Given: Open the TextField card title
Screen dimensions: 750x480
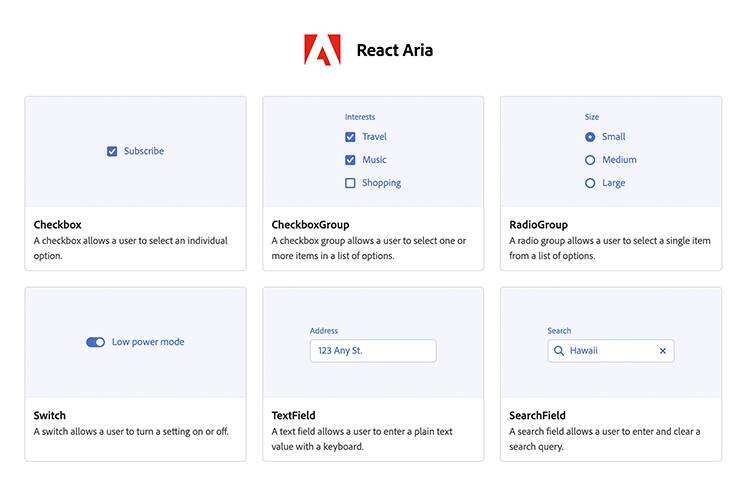Looking at the screenshot, I should (x=294, y=415).
